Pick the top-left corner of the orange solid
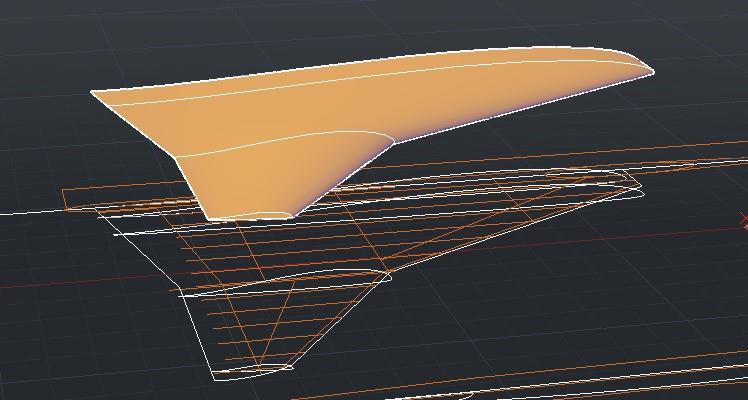 coord(93,93)
